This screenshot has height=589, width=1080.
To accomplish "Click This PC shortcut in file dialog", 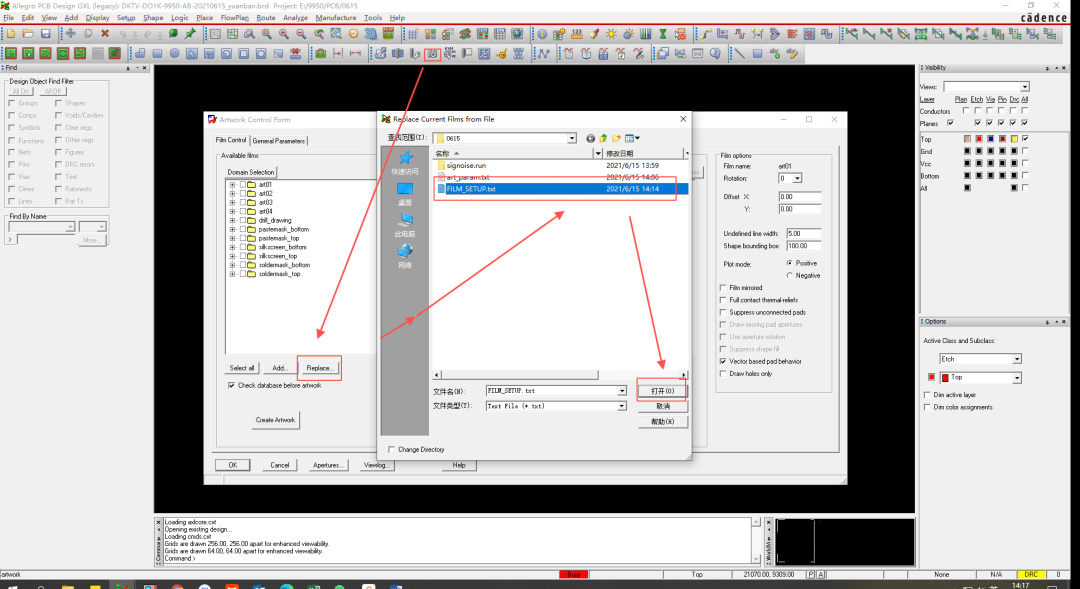I will pos(404,225).
